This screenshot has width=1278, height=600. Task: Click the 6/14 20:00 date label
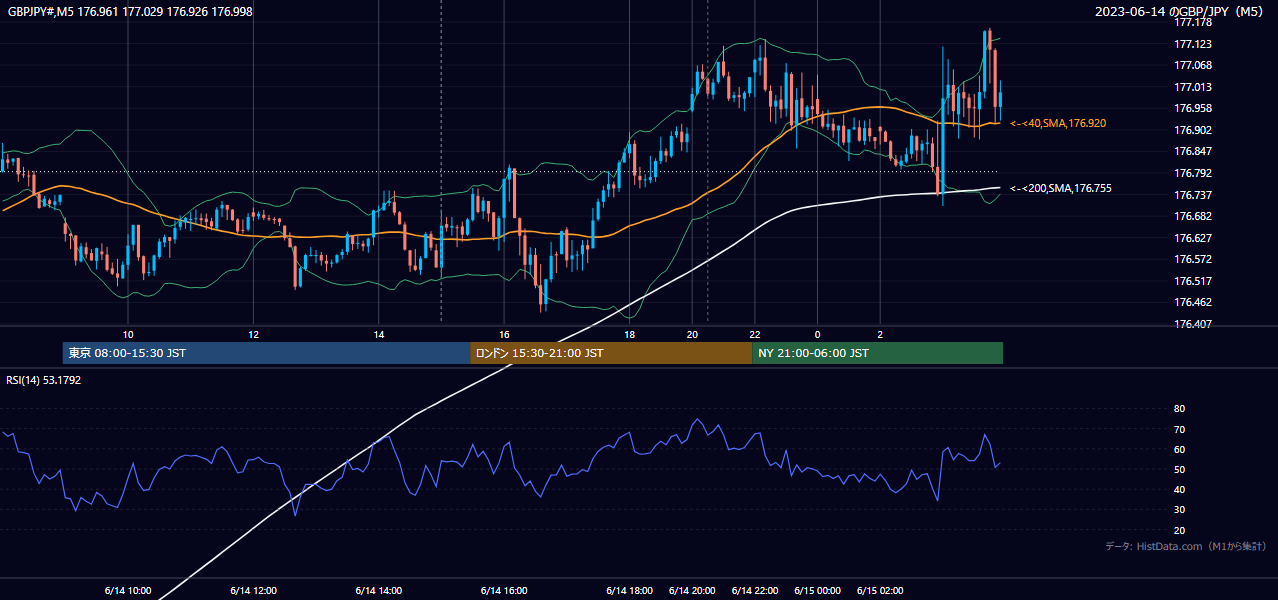click(692, 590)
